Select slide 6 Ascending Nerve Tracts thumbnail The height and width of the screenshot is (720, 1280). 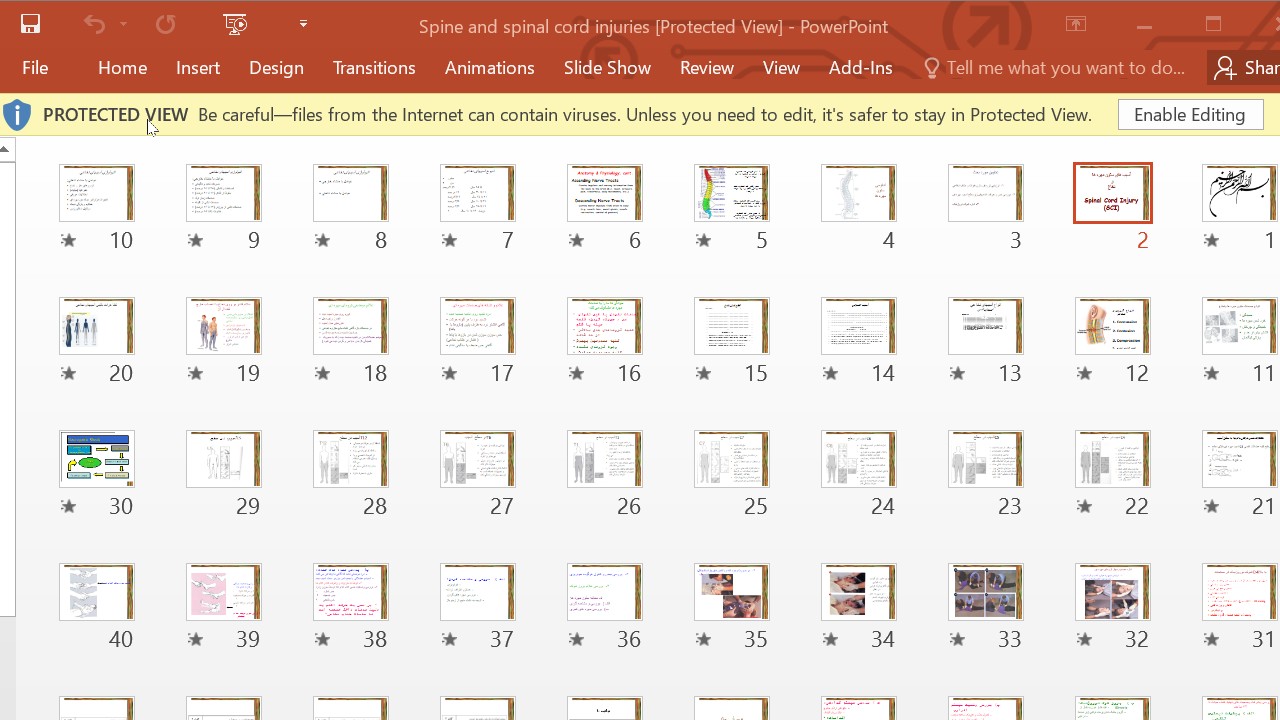(x=605, y=193)
